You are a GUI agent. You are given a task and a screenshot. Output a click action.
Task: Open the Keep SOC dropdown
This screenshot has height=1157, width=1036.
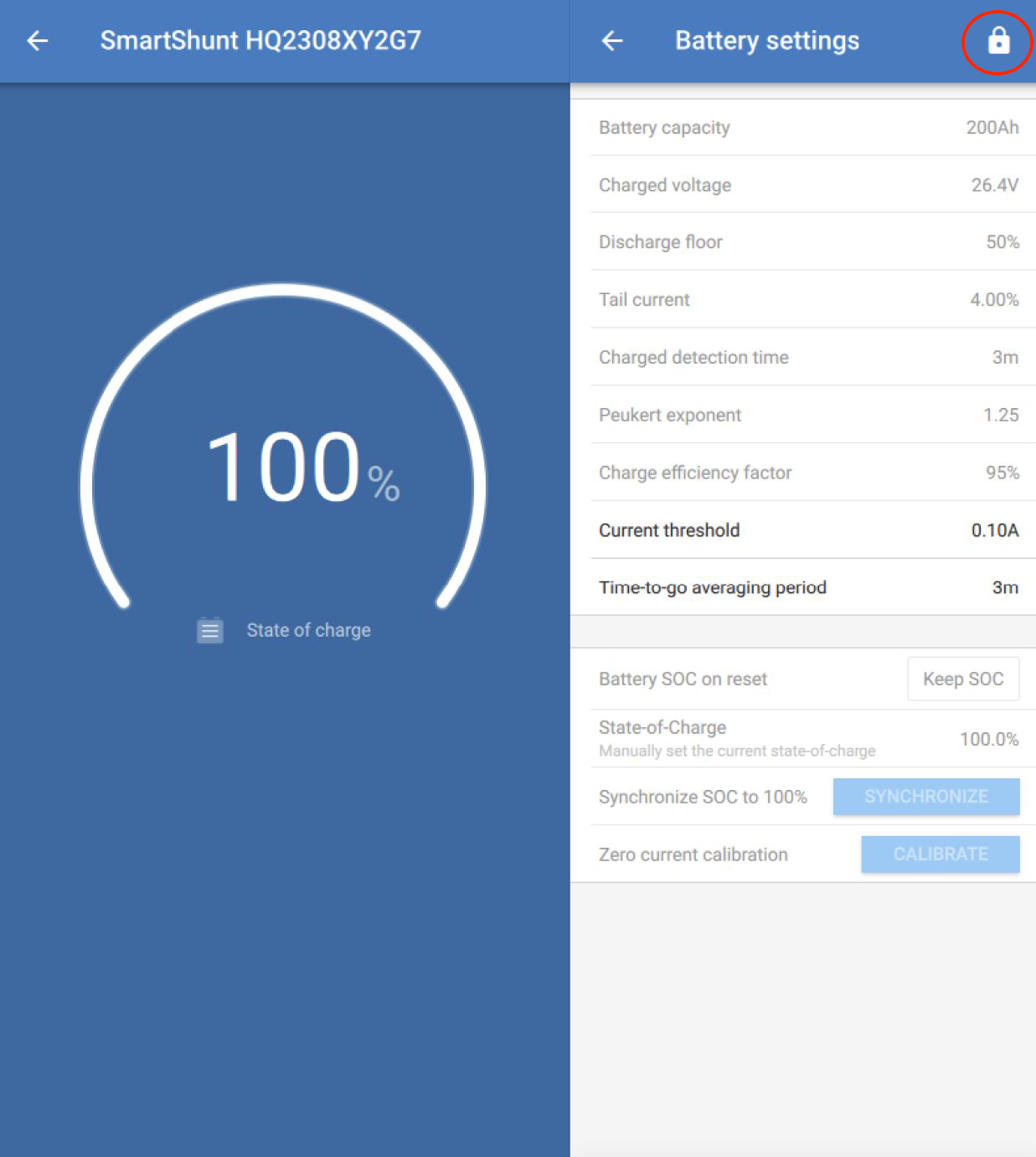[x=962, y=679]
